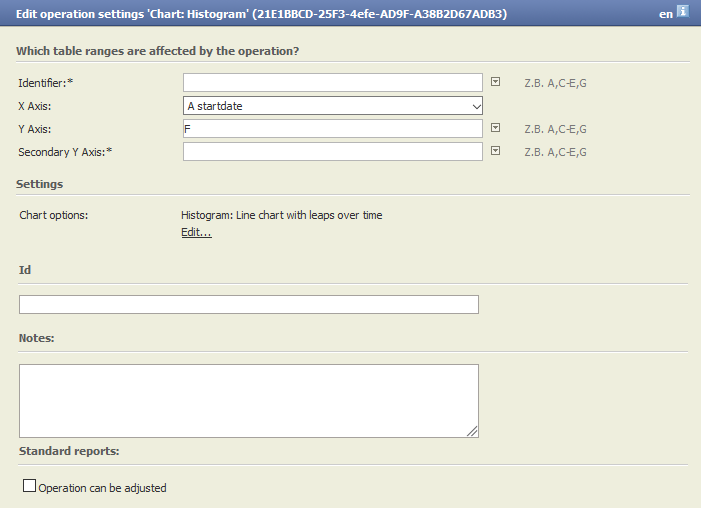Focus the Identifier input field

click(333, 83)
